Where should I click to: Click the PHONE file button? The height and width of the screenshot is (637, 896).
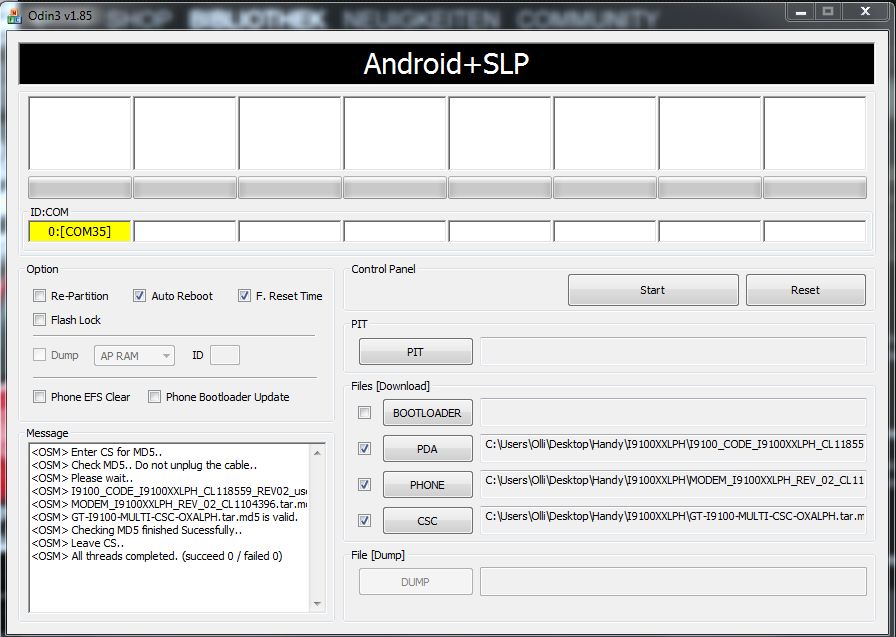point(427,484)
